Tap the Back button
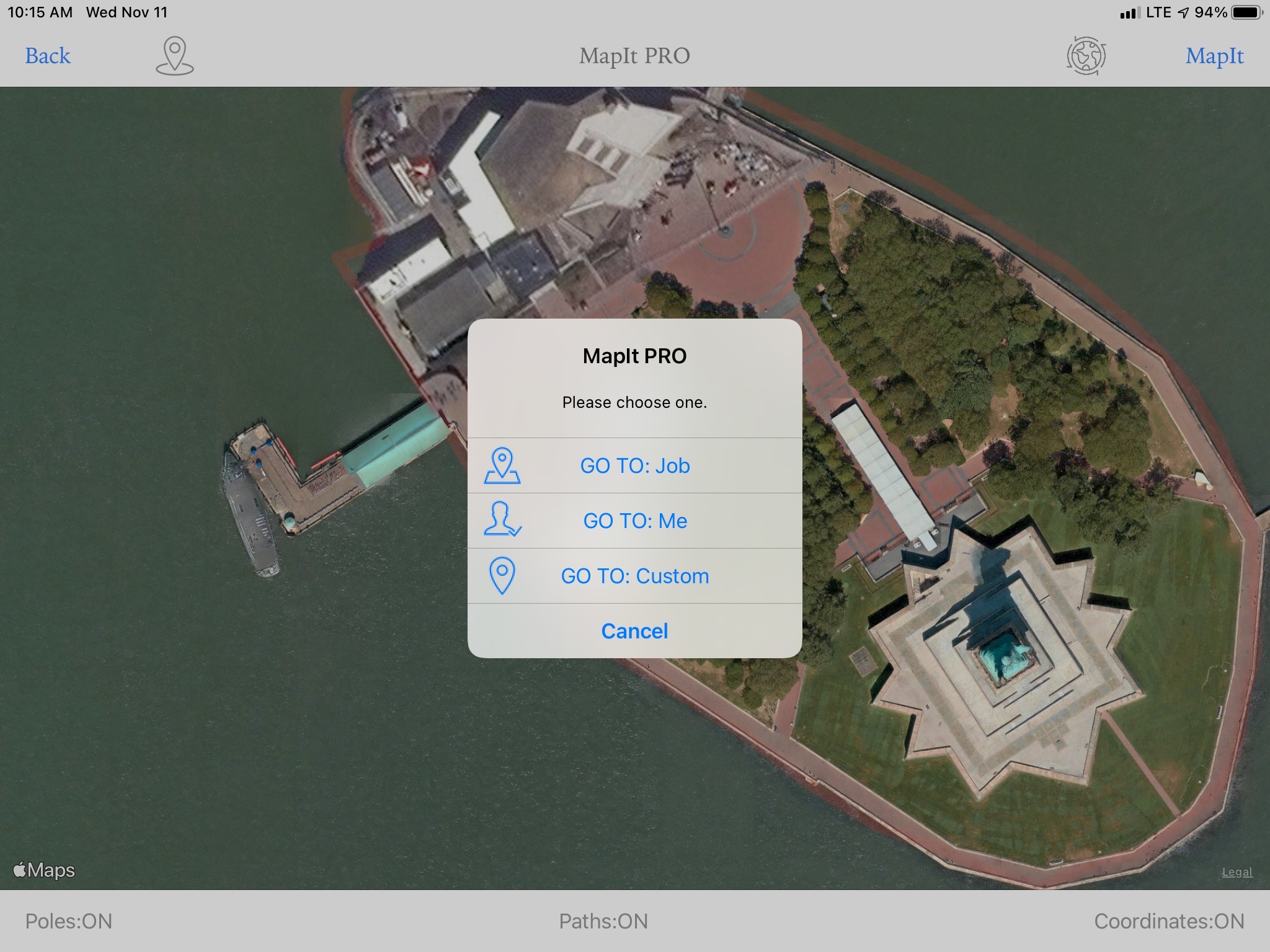Screen dimensions: 1270x952 pos(48,56)
